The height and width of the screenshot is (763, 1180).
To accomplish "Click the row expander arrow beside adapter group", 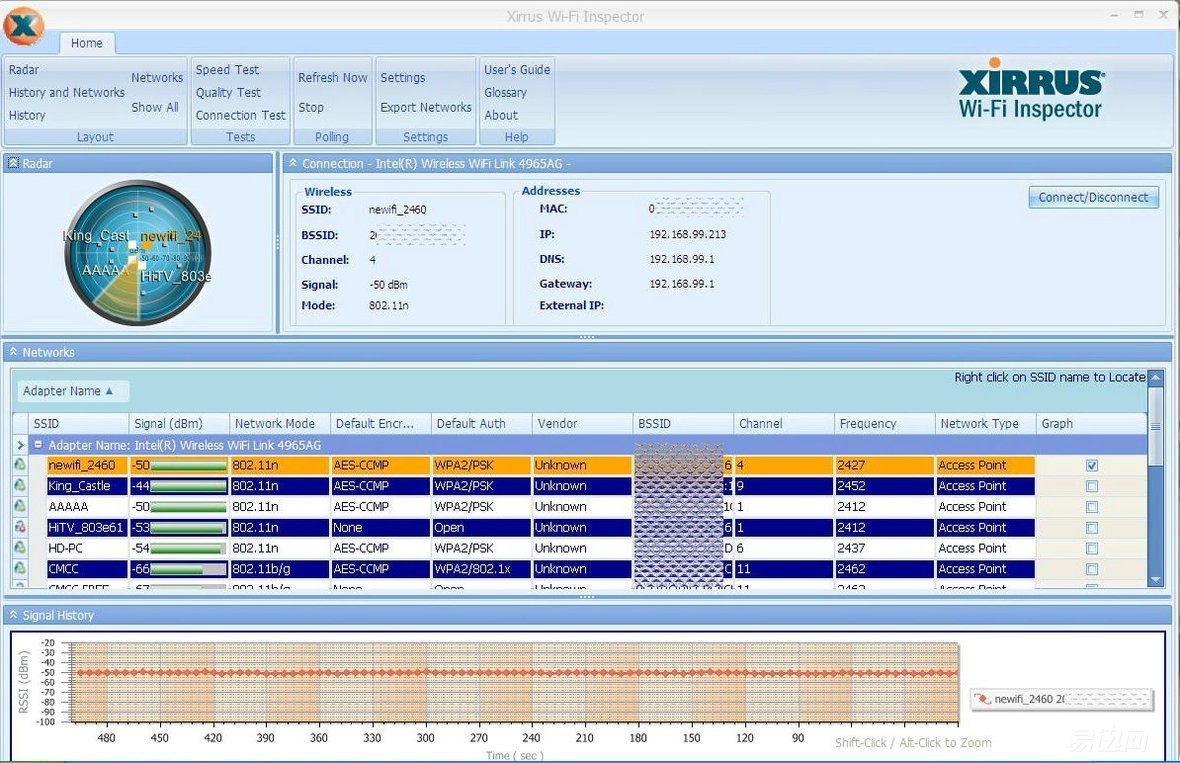I will [x=20, y=445].
